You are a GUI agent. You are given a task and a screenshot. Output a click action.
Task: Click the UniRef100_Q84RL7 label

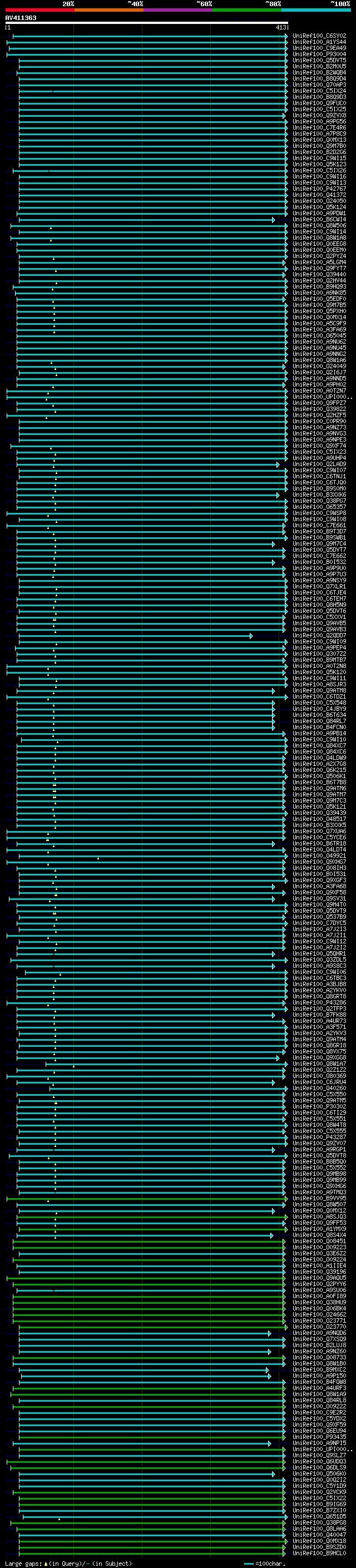click(319, 721)
